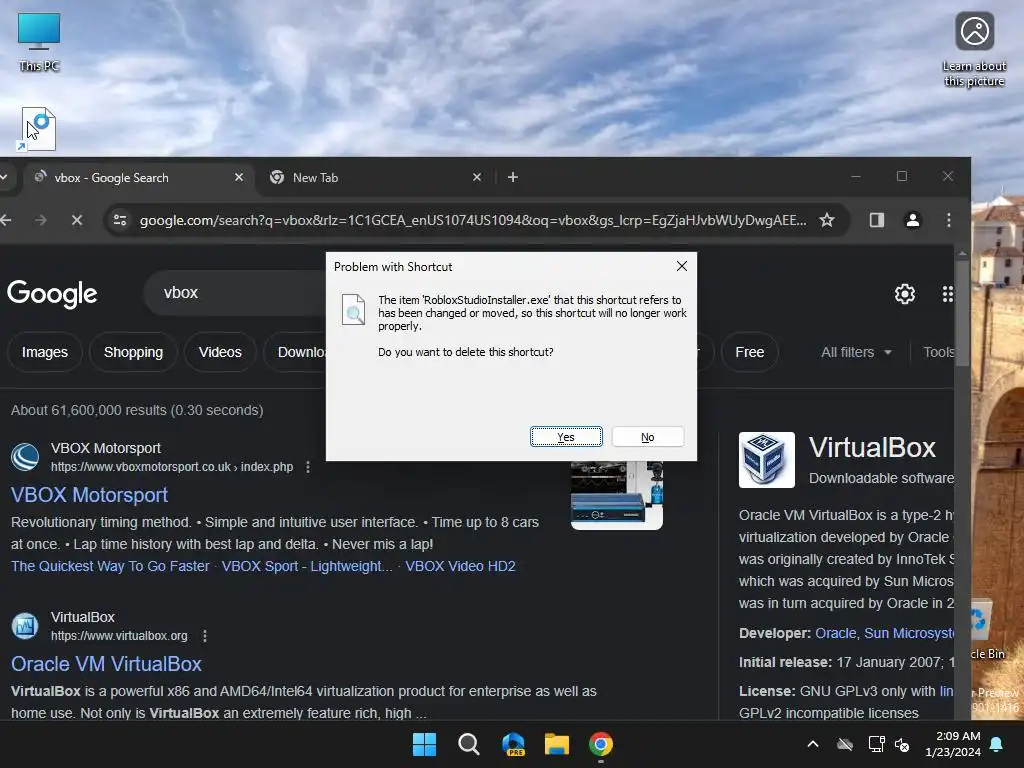Select the broken shortcut icon on desktop

(38, 129)
